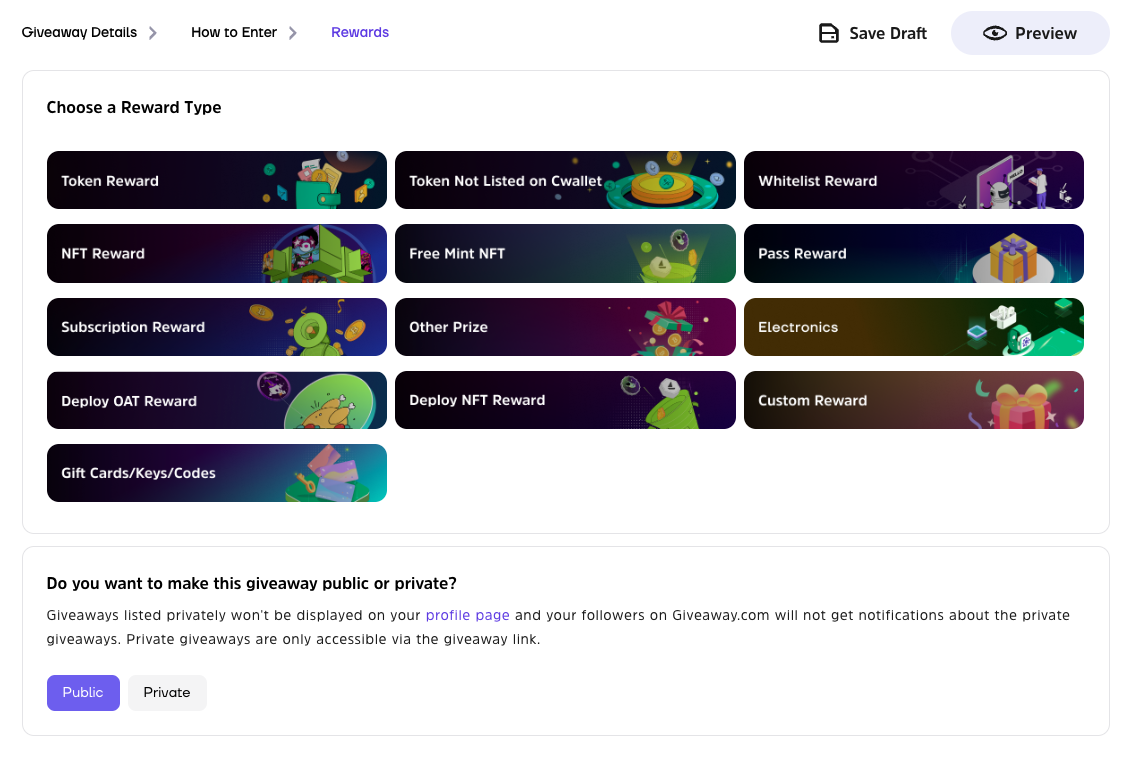The height and width of the screenshot is (757, 1136).
Task: Select the Electronics reward card
Action: (914, 327)
